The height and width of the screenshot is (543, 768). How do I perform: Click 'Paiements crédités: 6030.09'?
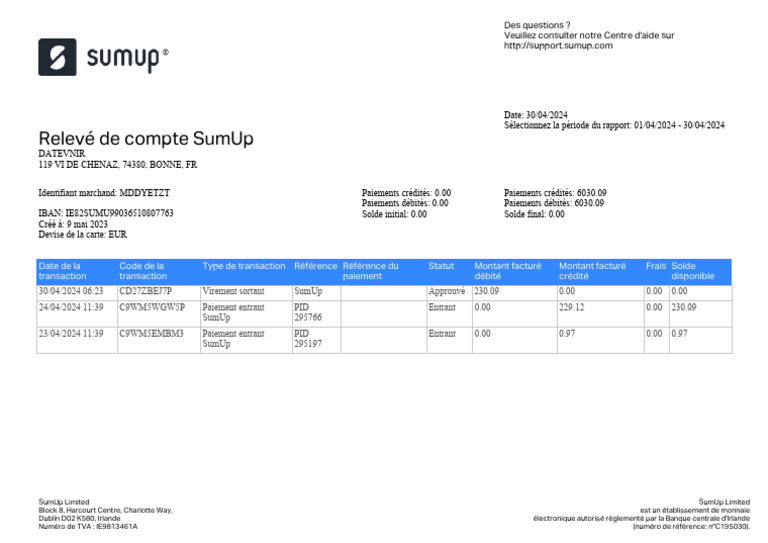tap(555, 193)
